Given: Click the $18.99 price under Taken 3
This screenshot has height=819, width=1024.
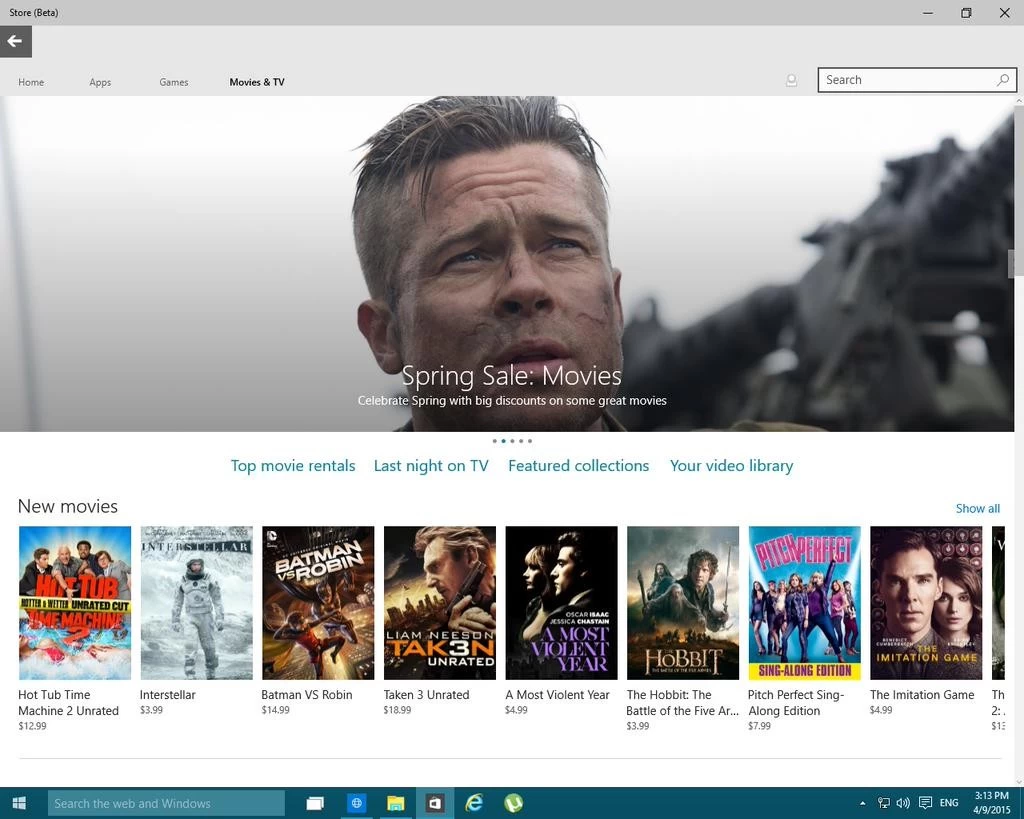Looking at the screenshot, I should pyautogui.click(x=397, y=710).
